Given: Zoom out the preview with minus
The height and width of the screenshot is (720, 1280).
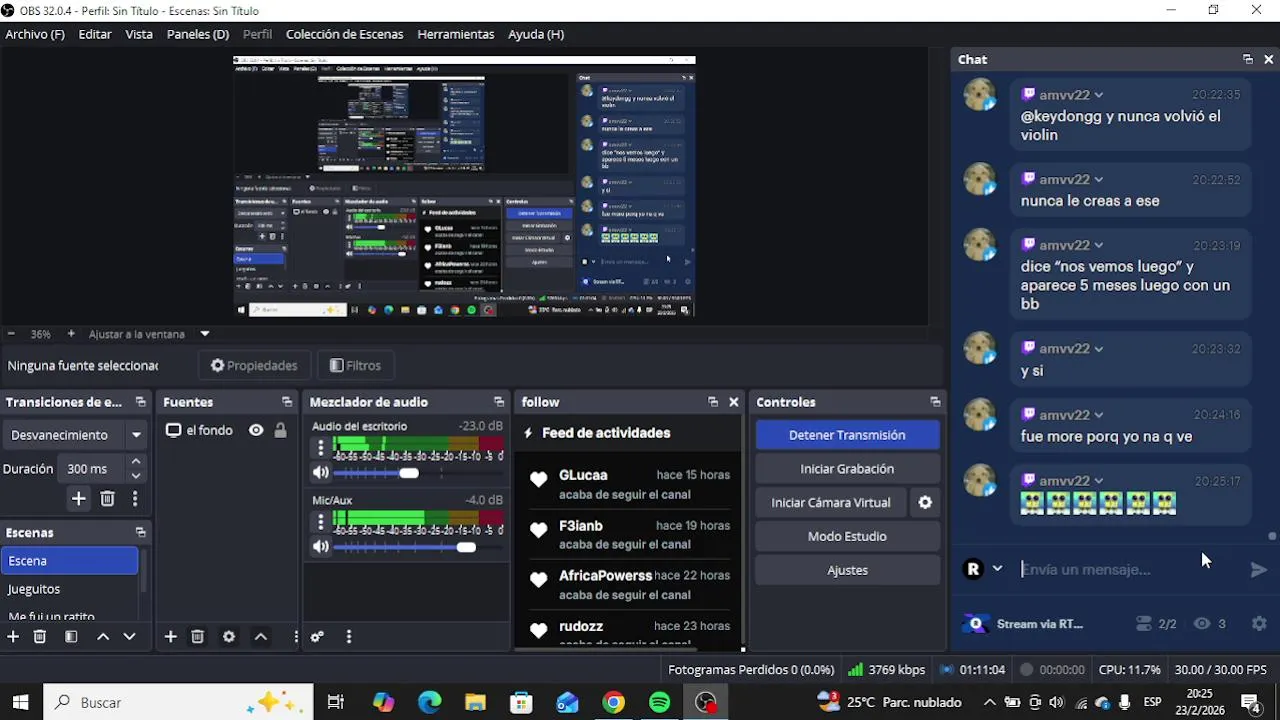Looking at the screenshot, I should (x=11, y=334).
